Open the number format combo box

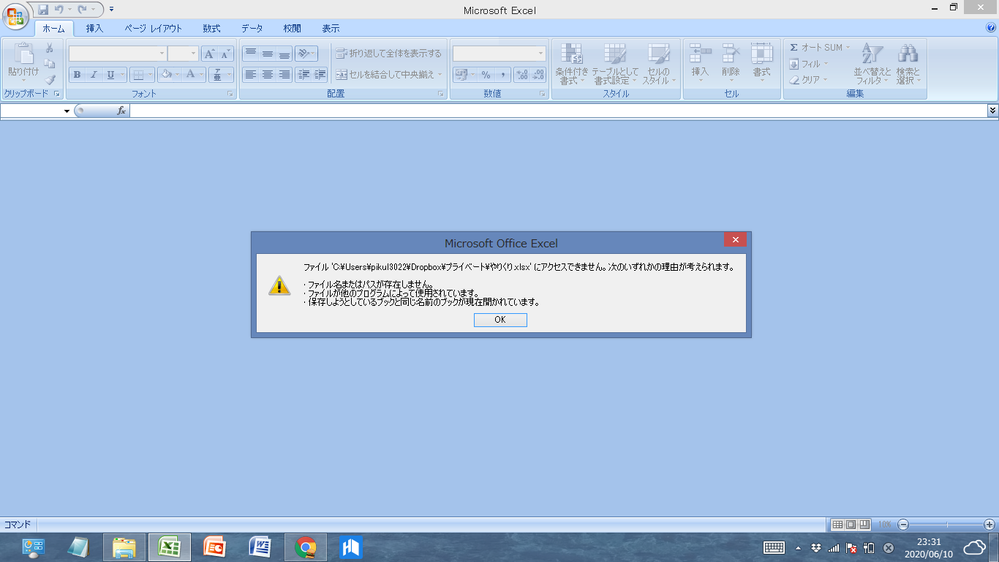(499, 54)
